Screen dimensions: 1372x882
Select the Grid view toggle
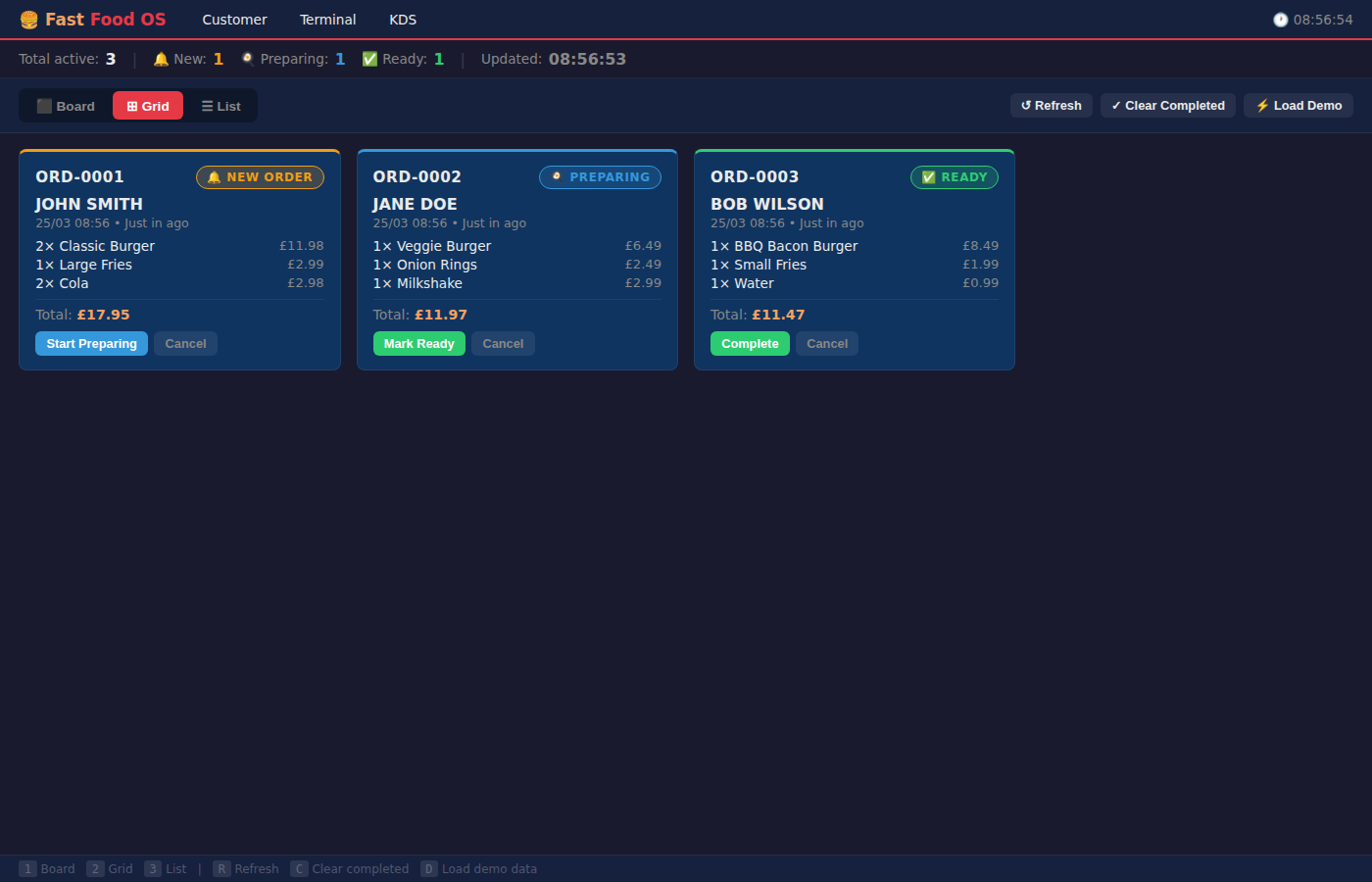click(x=148, y=106)
